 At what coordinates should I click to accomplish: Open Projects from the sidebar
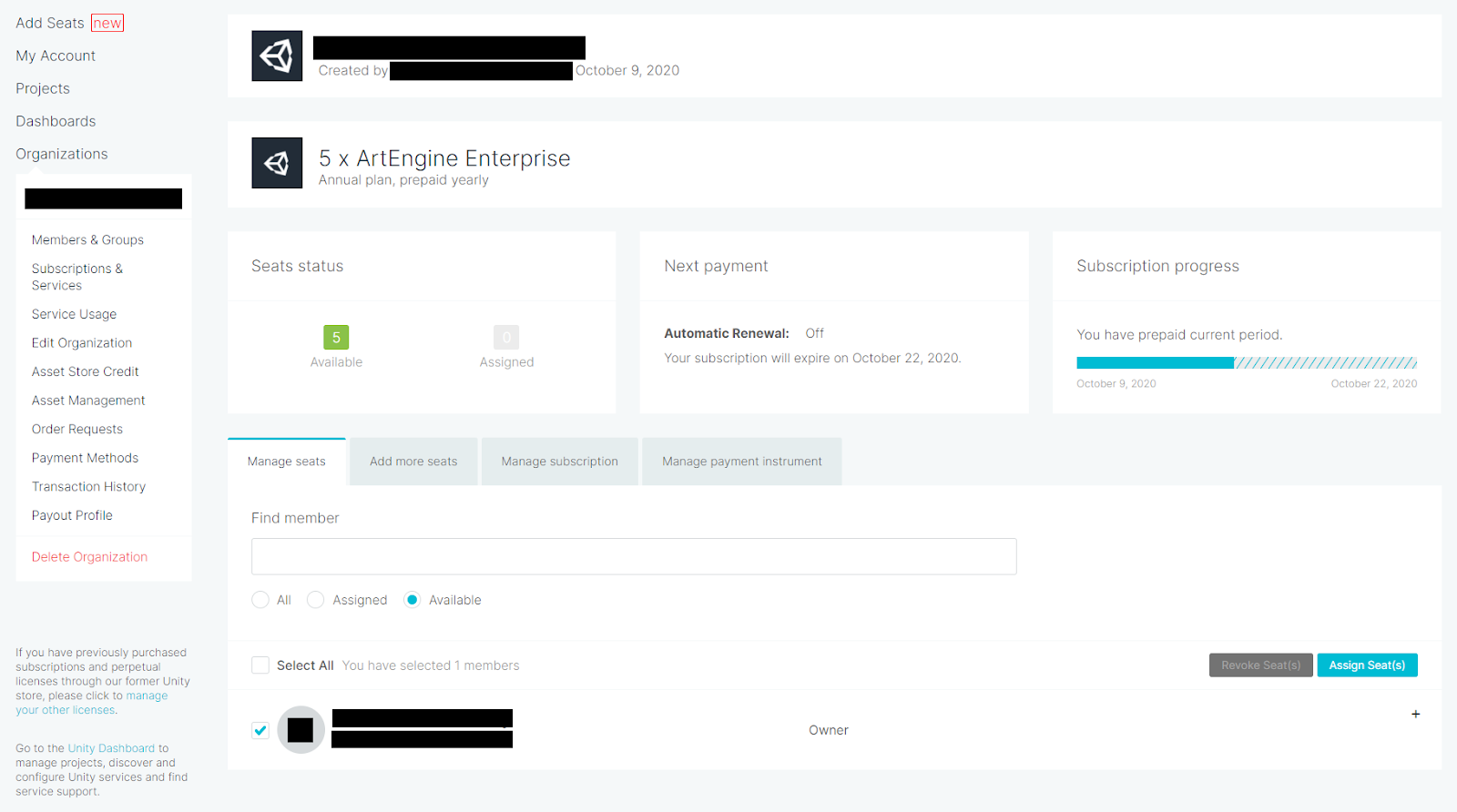click(43, 88)
